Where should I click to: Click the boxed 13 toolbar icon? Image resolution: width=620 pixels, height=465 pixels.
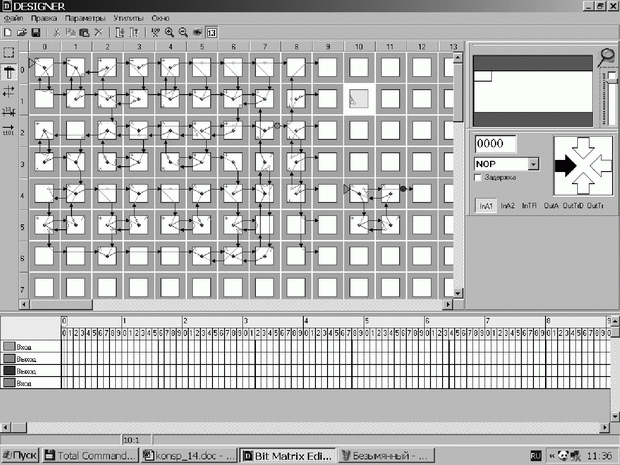[211, 32]
